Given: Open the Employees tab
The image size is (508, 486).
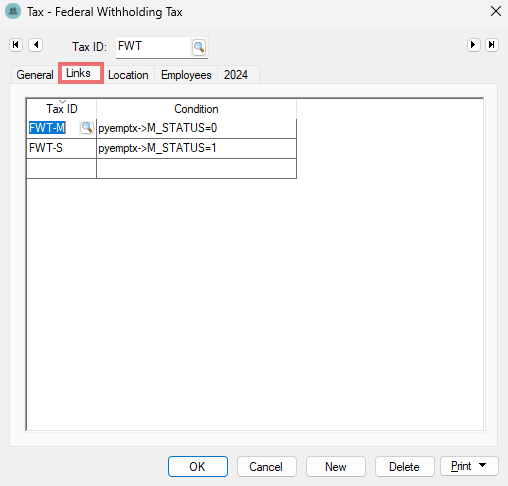Looking at the screenshot, I should (186, 75).
